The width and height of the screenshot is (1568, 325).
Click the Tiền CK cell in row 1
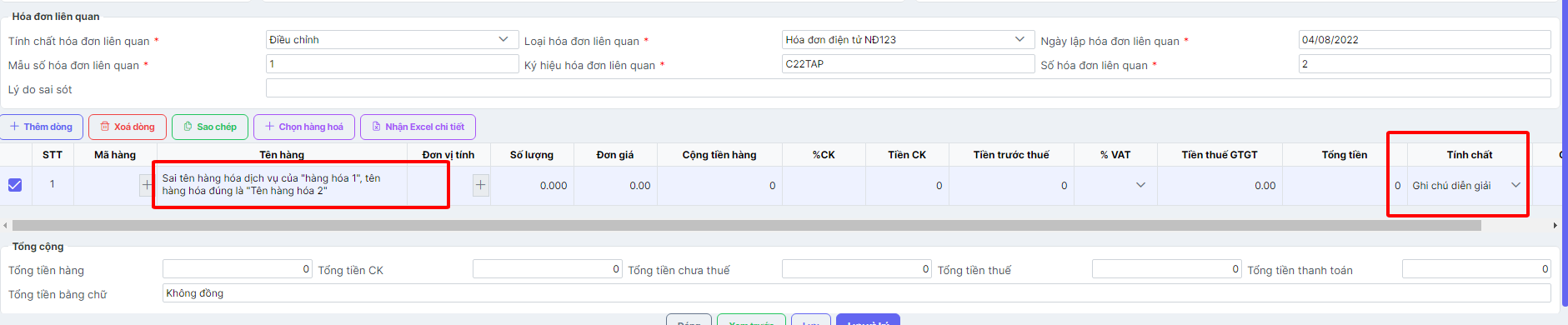click(x=907, y=185)
